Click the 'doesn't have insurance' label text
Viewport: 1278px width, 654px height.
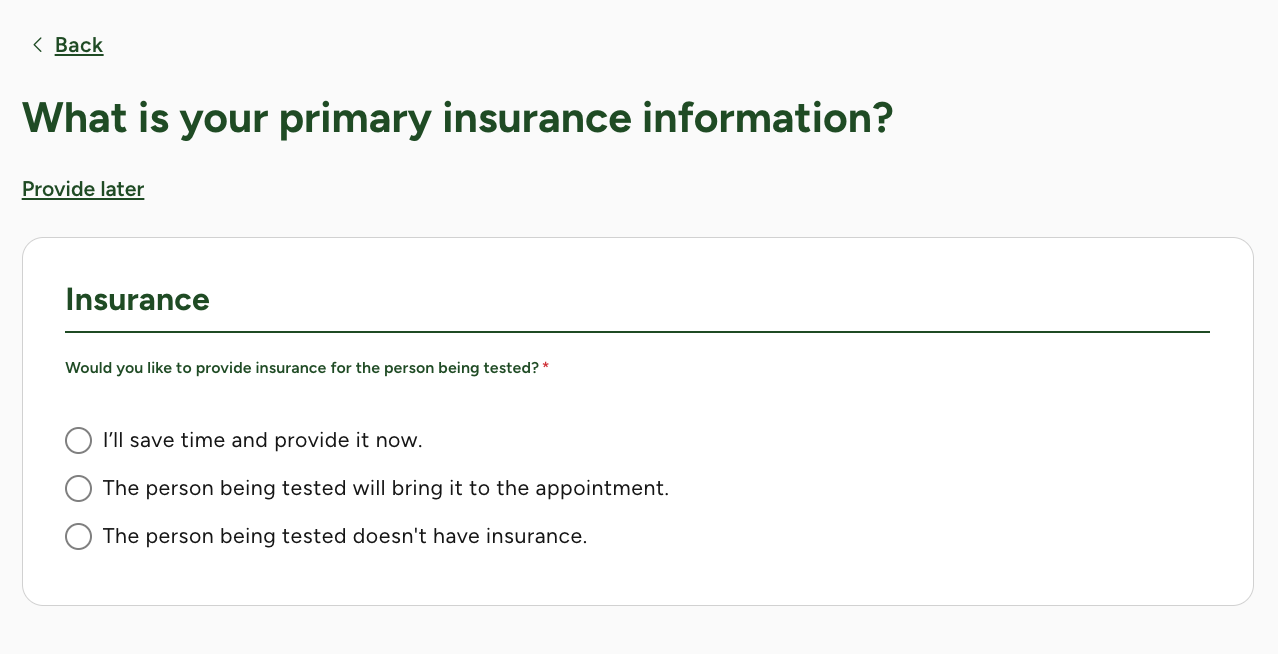point(344,536)
